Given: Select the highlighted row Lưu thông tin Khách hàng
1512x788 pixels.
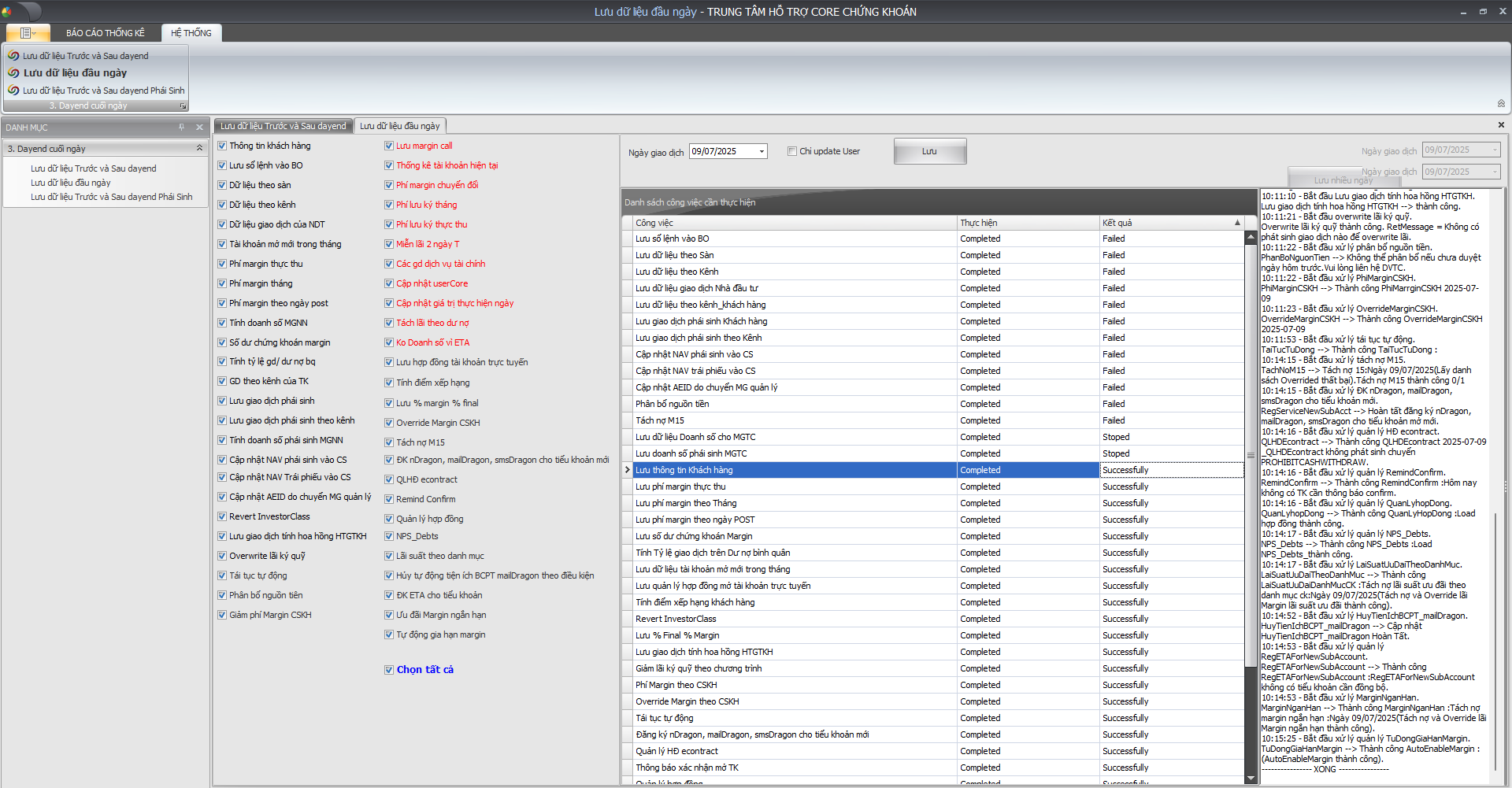Looking at the screenshot, I should 933,470.
